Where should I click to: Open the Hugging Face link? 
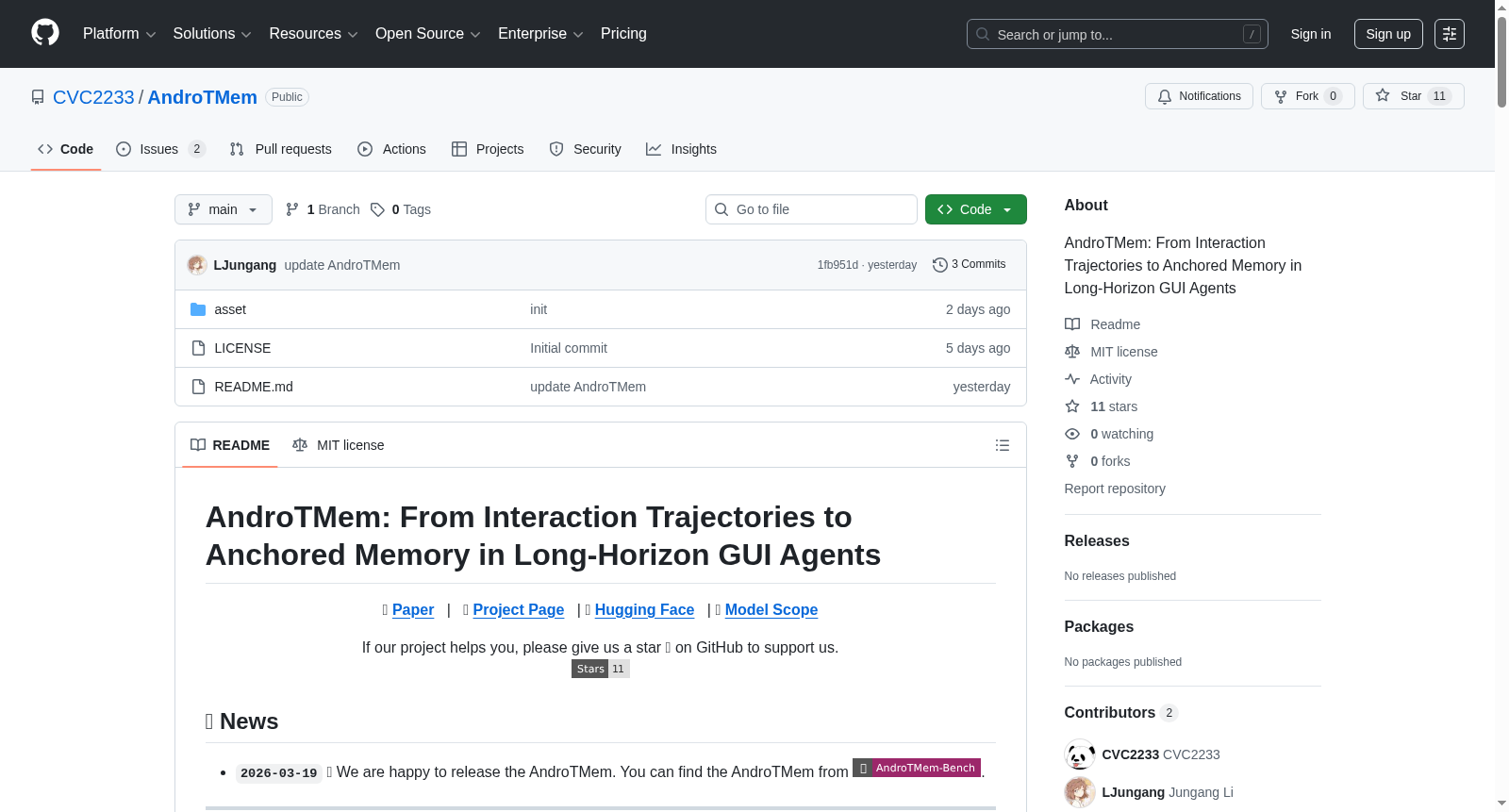pos(644,610)
